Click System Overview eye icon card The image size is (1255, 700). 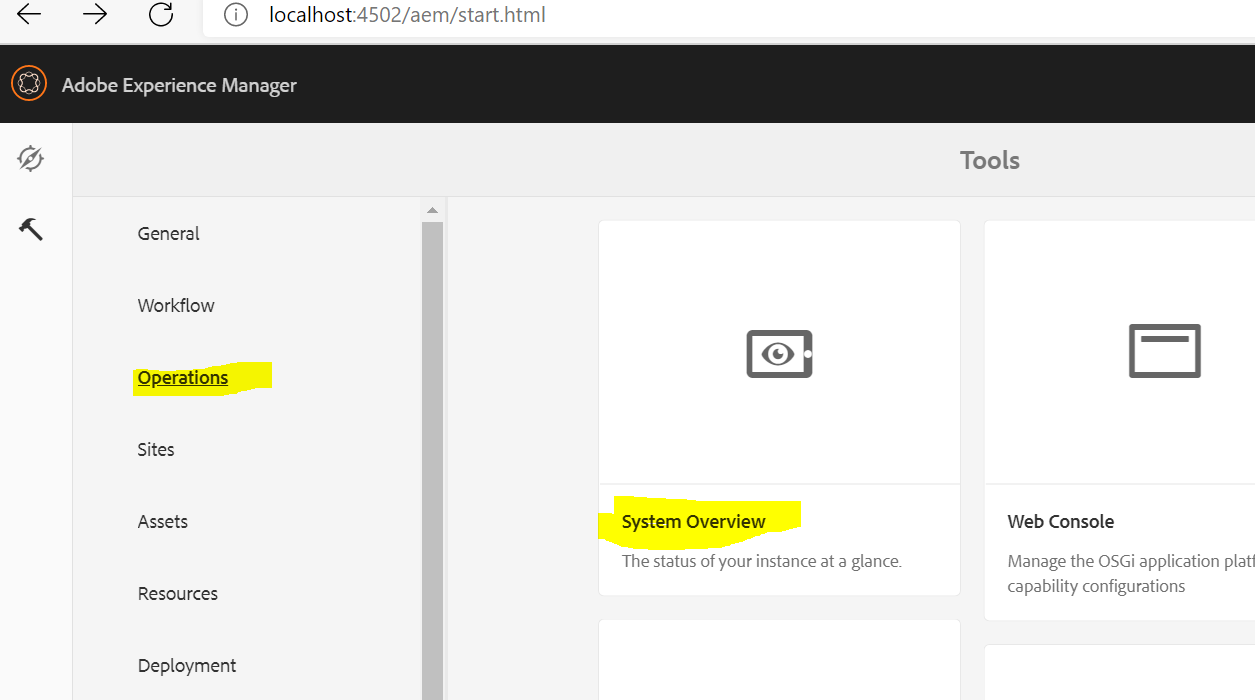(779, 353)
